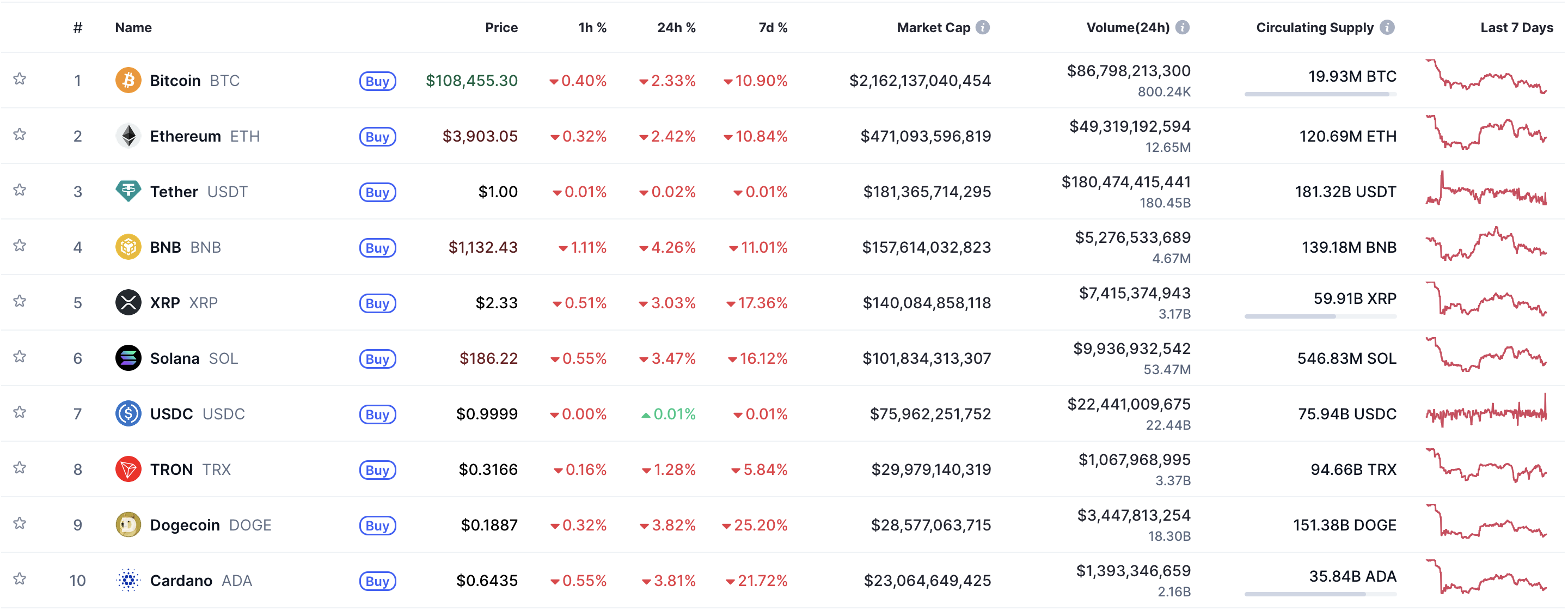
Task: Select the Solana coin logo
Action: pyautogui.click(x=128, y=358)
